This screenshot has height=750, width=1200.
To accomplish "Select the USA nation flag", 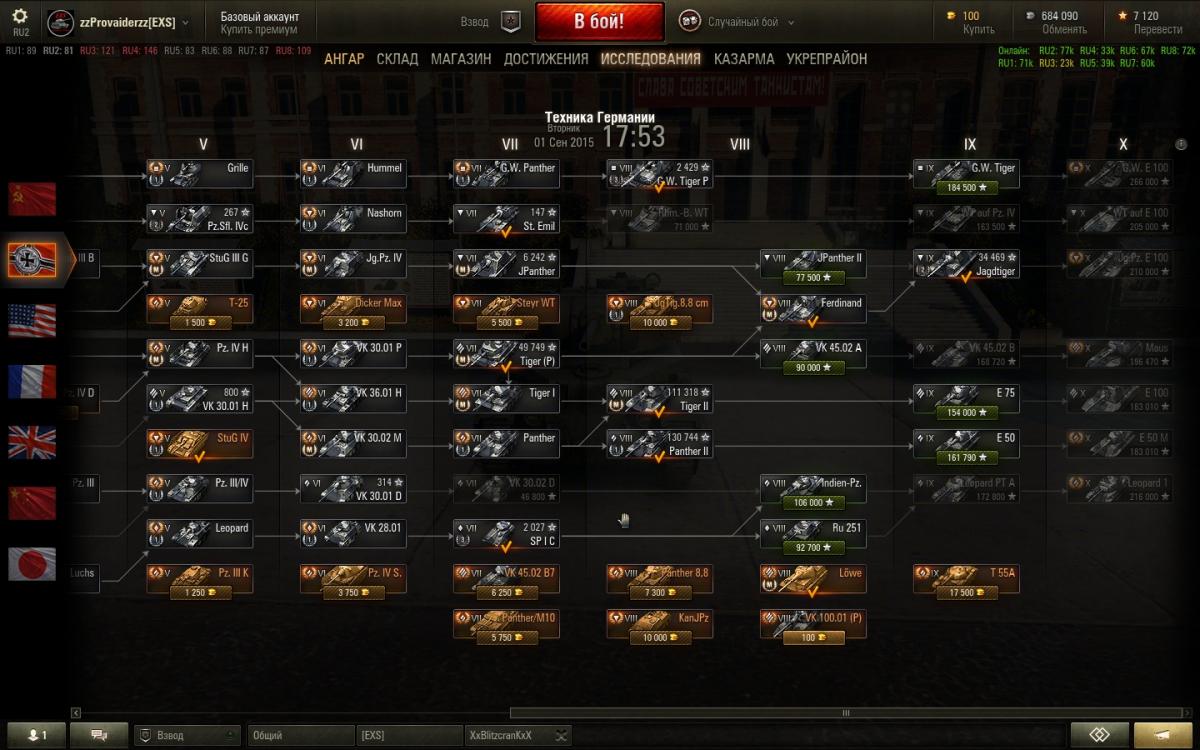I will tap(32, 320).
